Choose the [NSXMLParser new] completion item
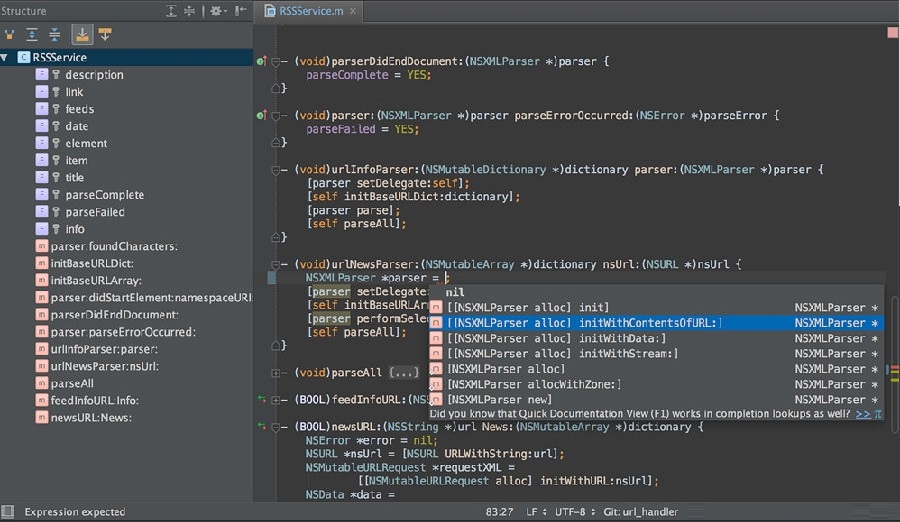Viewport: 900px width, 522px height. [656, 400]
